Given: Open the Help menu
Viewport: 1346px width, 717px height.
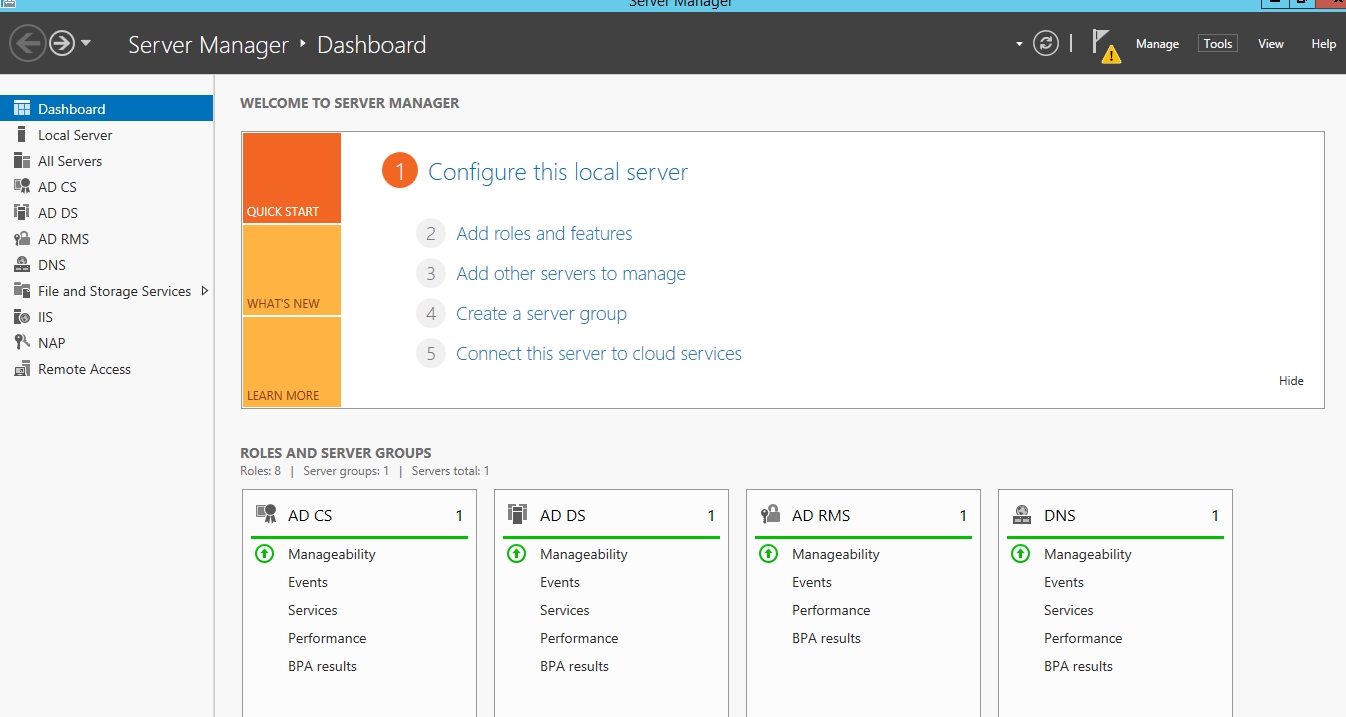Looking at the screenshot, I should pos(1324,44).
